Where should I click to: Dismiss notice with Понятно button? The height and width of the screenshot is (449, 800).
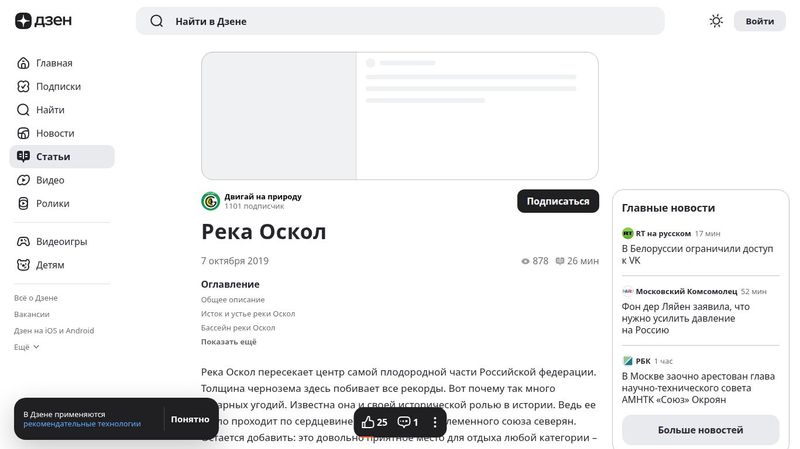[190, 419]
